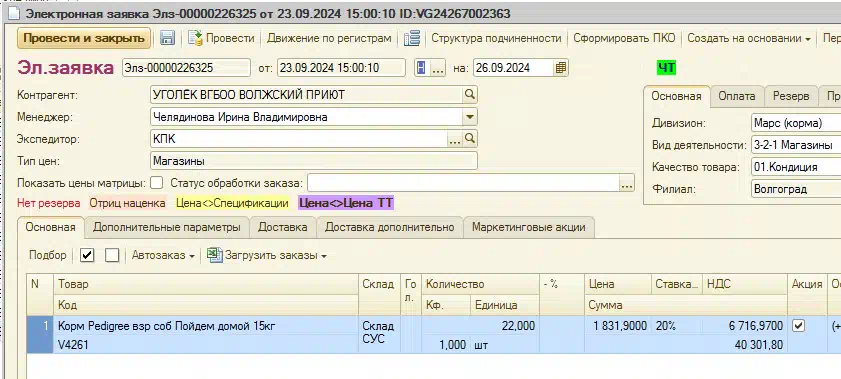Toggle the empty checkbox near Автозаказ
The width and height of the screenshot is (841, 379).
pyautogui.click(x=112, y=255)
